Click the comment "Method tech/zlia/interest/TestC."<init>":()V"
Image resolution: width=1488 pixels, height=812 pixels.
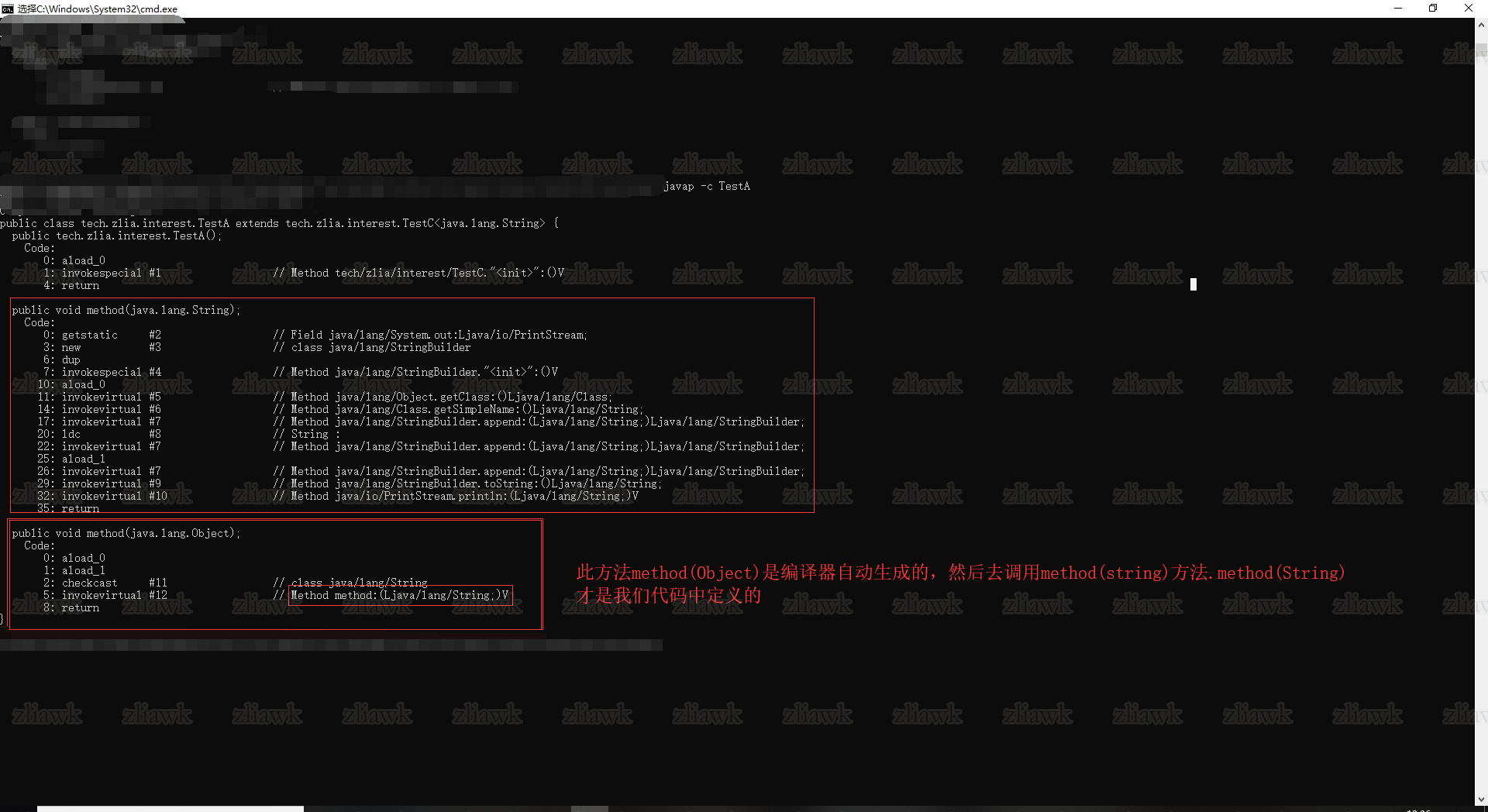point(428,274)
